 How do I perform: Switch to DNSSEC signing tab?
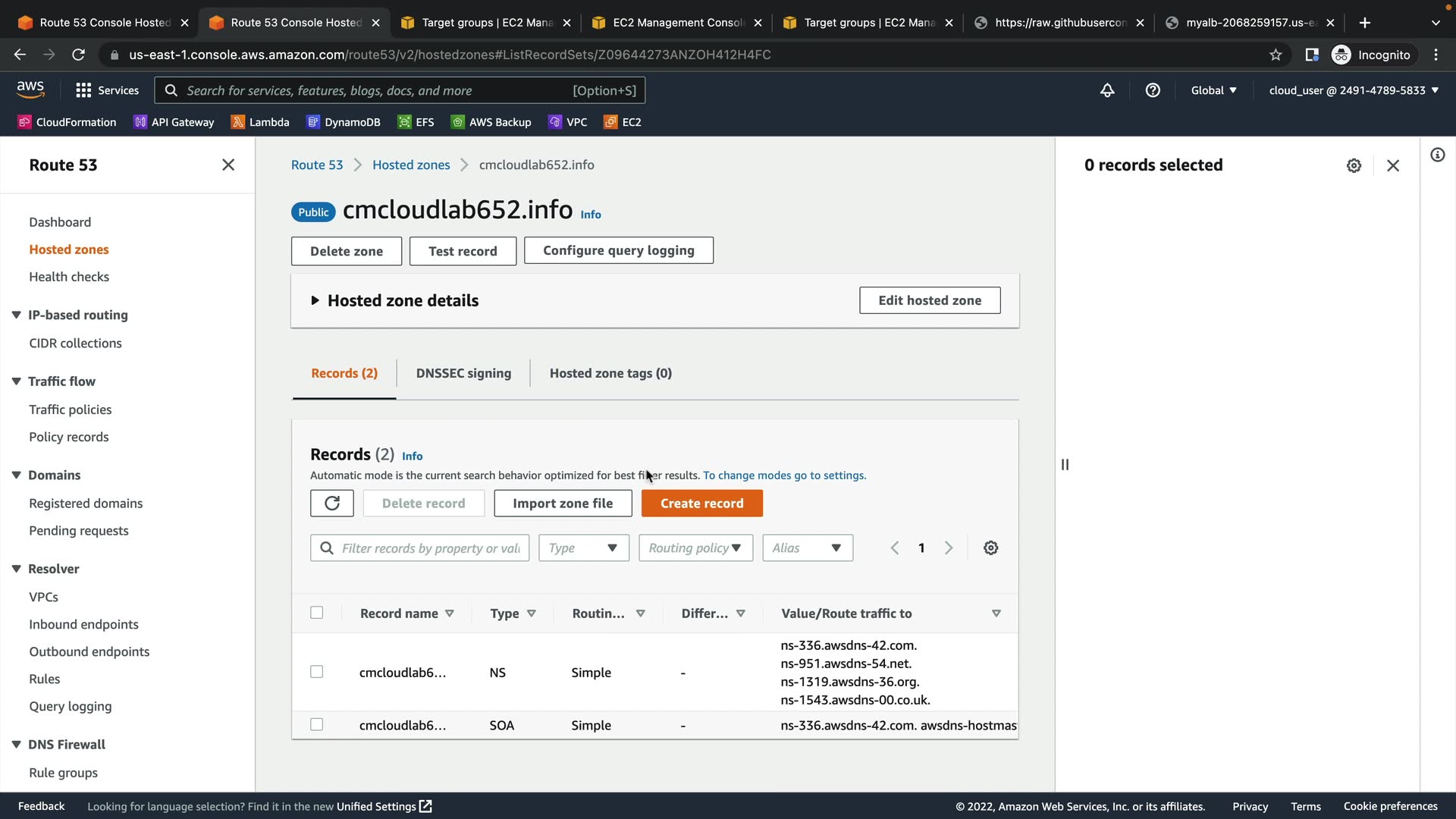[463, 373]
